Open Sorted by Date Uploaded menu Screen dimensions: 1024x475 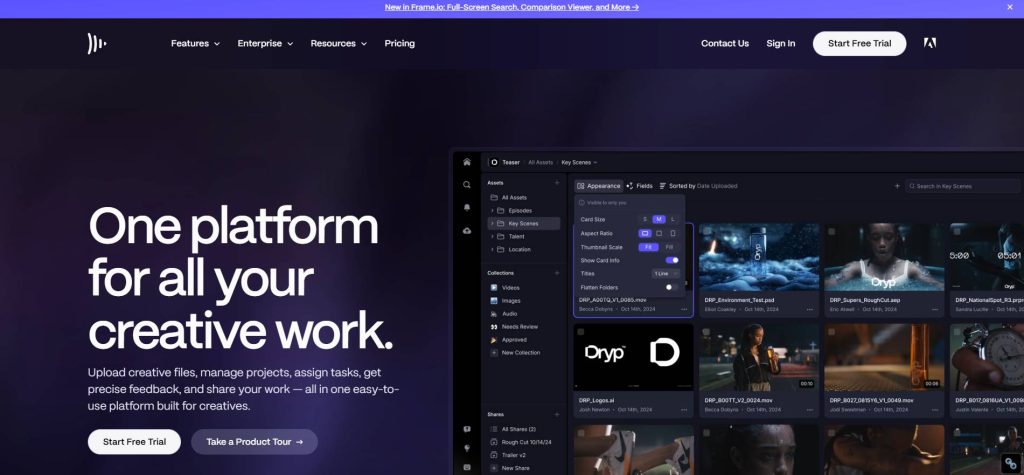698,186
